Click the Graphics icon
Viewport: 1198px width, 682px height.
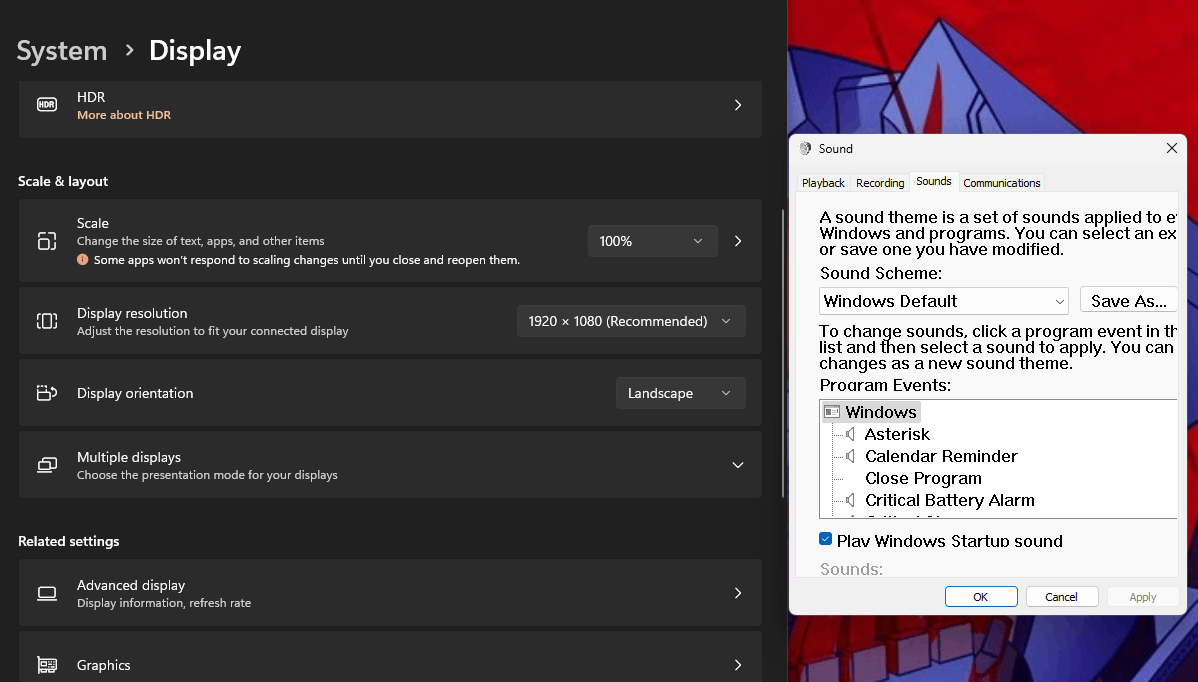point(47,665)
